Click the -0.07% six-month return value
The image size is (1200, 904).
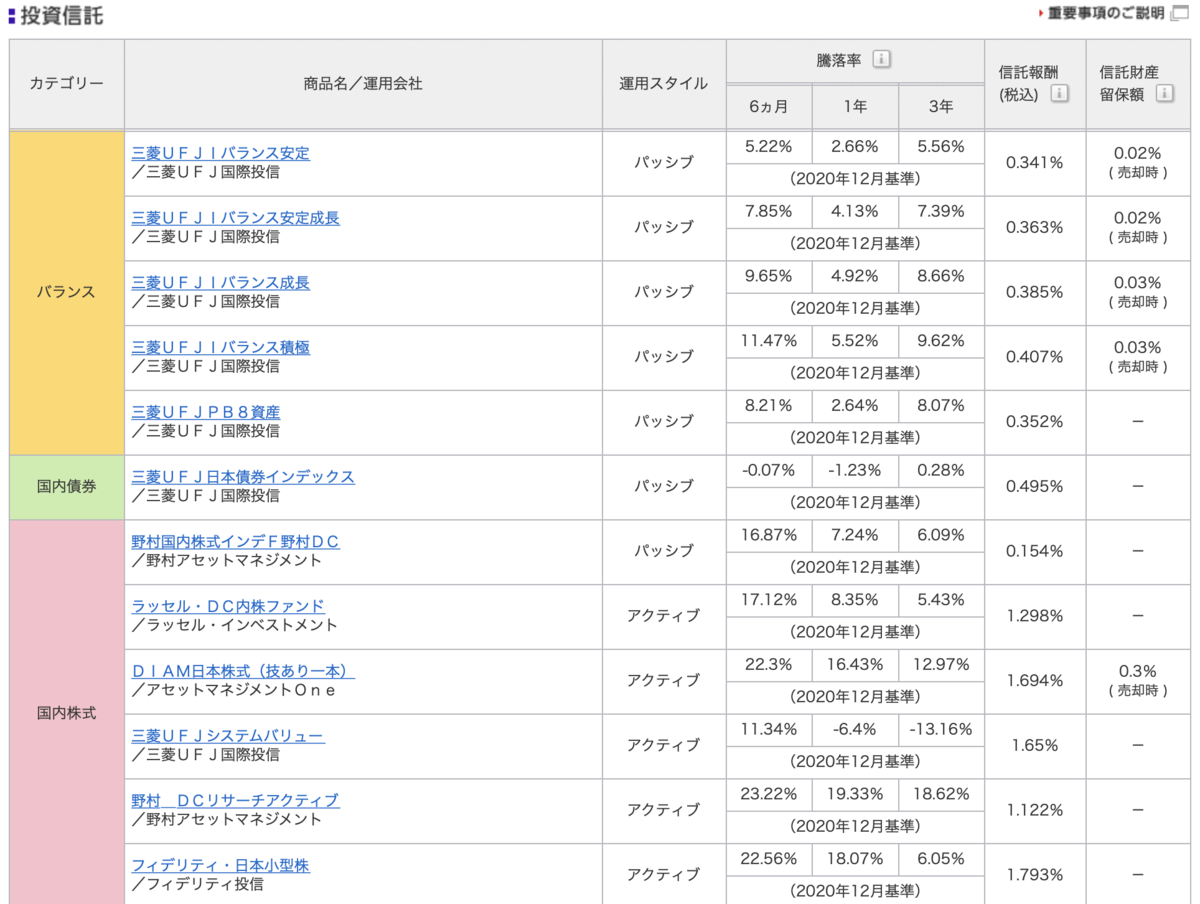(x=769, y=470)
